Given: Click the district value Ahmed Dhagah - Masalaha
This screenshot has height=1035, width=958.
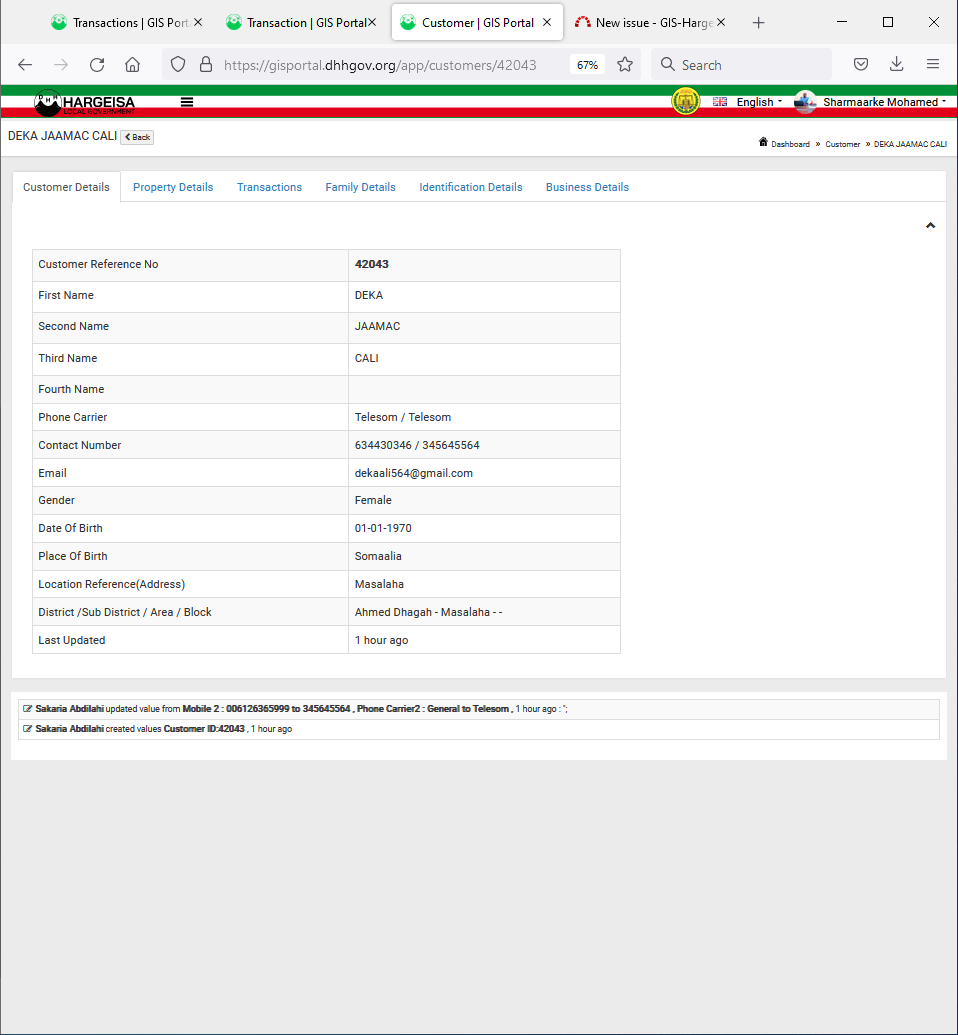Looking at the screenshot, I should pyautogui.click(x=428, y=613).
